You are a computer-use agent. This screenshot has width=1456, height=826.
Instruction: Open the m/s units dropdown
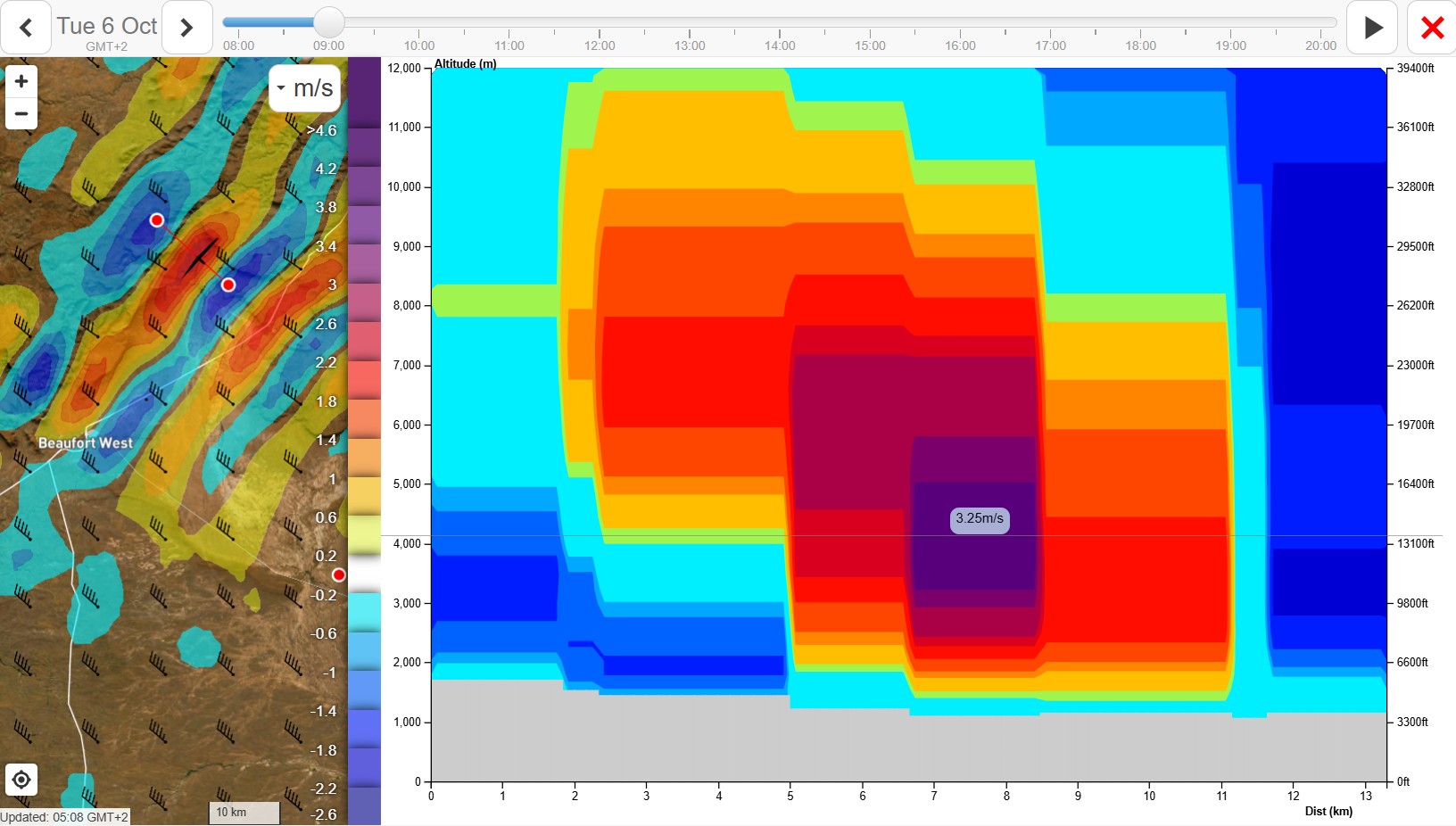point(305,88)
